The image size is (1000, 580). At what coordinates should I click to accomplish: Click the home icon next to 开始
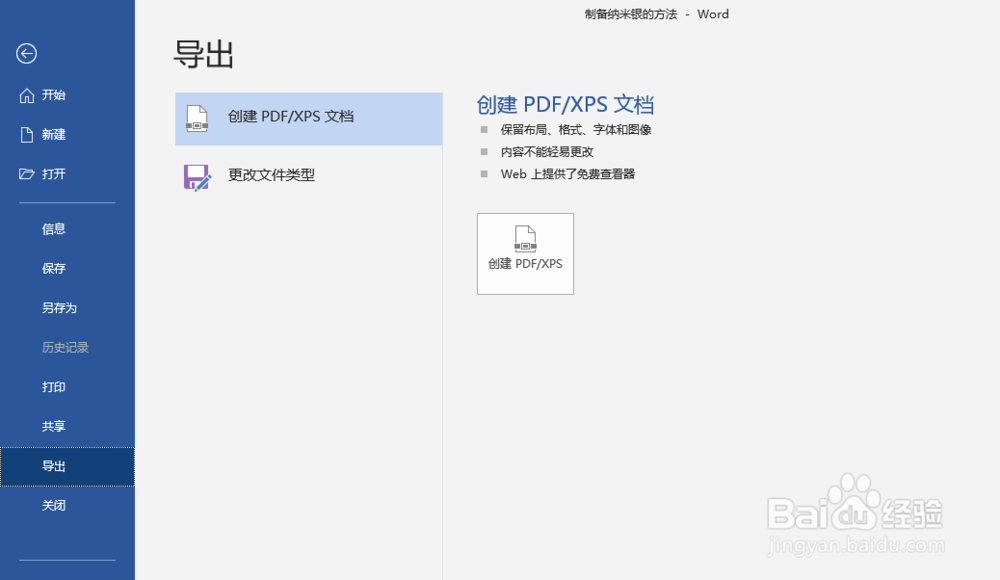point(28,95)
